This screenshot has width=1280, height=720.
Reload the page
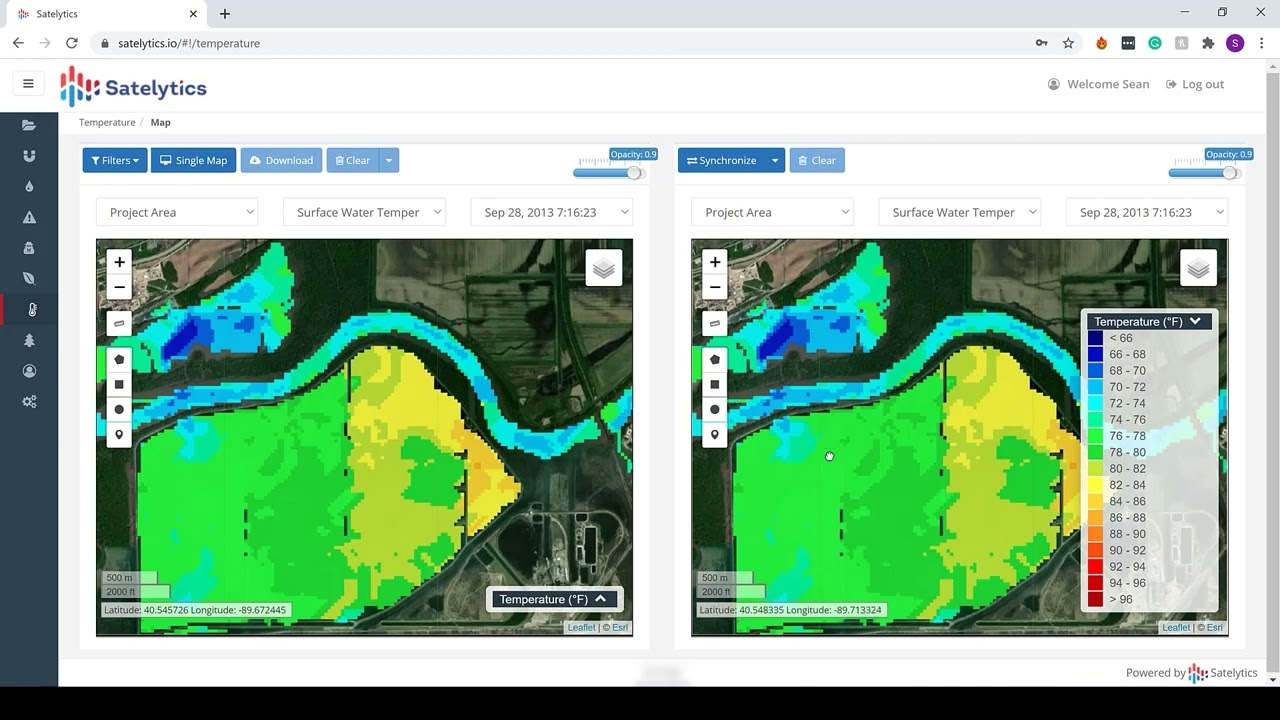[x=71, y=43]
